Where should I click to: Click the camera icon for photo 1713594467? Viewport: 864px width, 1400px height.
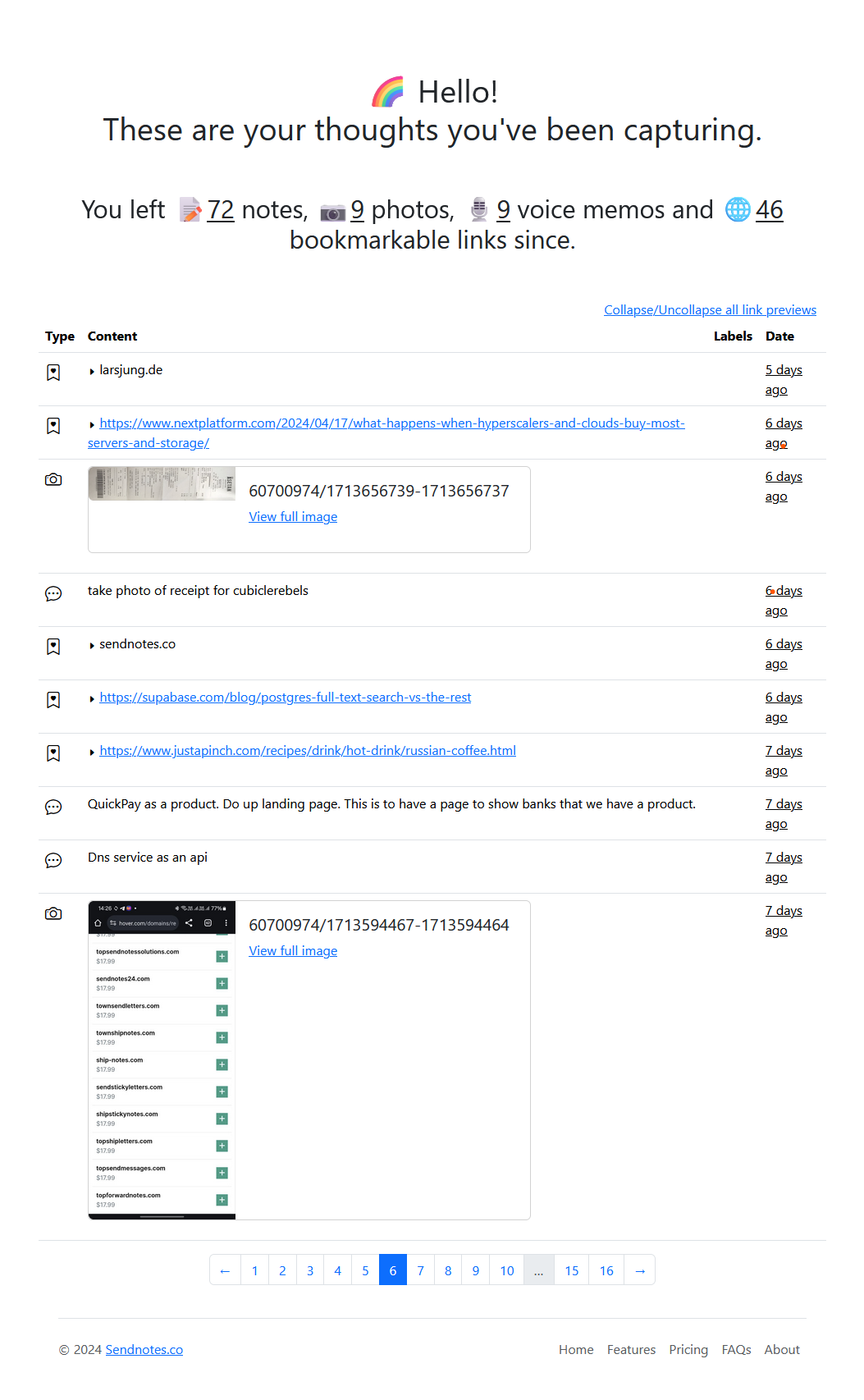[x=53, y=913]
